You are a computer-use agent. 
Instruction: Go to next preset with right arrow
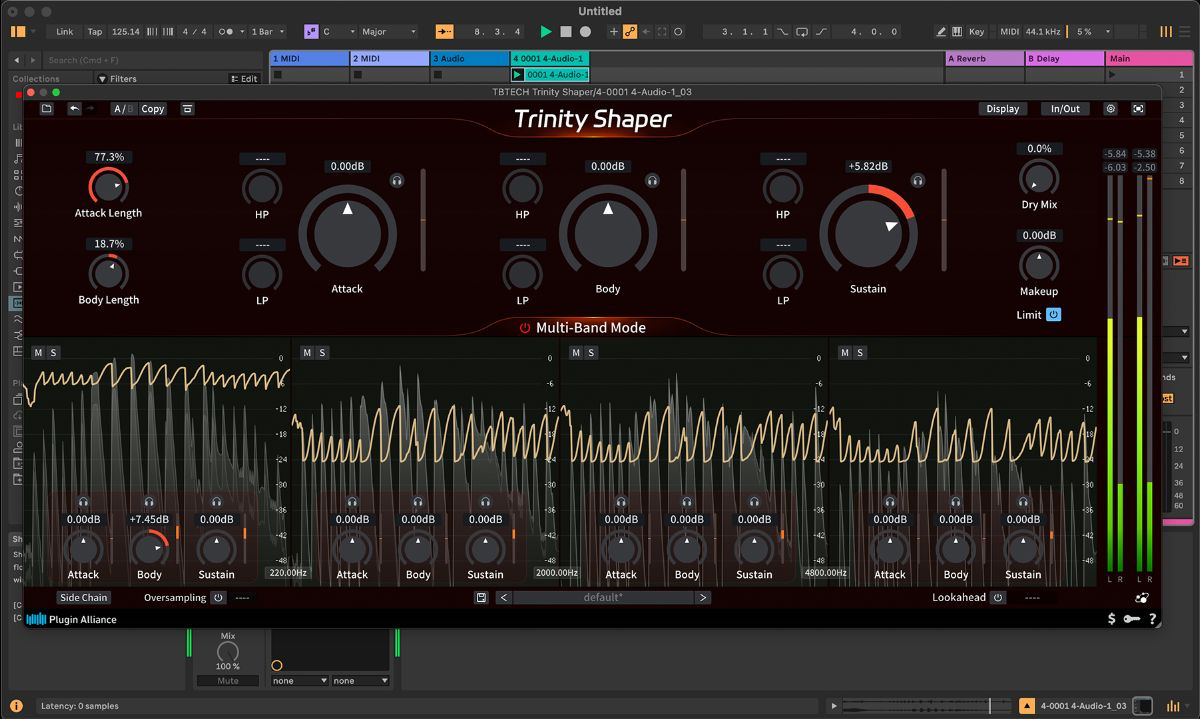[x=703, y=597]
